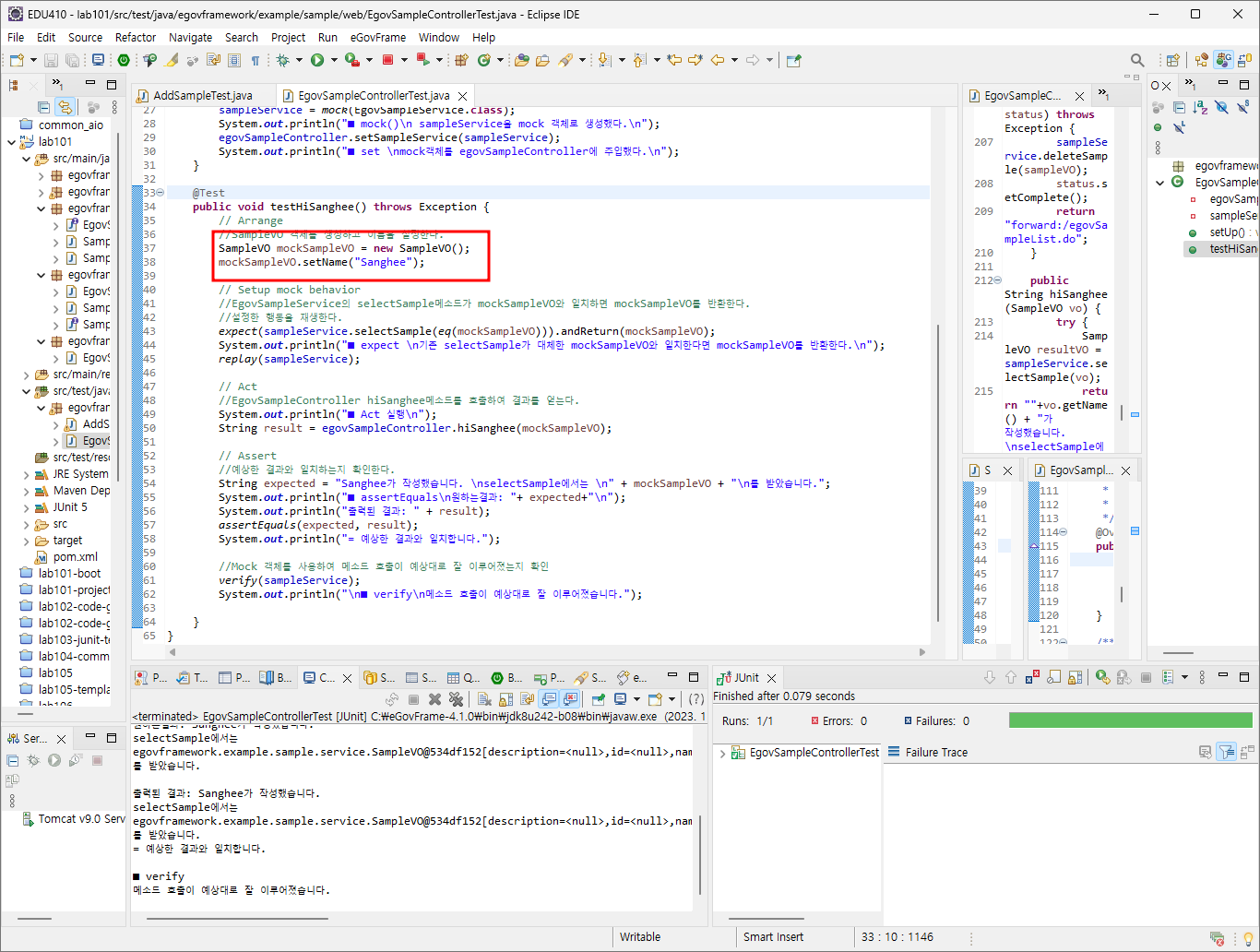The height and width of the screenshot is (952, 1260).
Task: Click the red Stop server icon
Action: click(x=388, y=60)
